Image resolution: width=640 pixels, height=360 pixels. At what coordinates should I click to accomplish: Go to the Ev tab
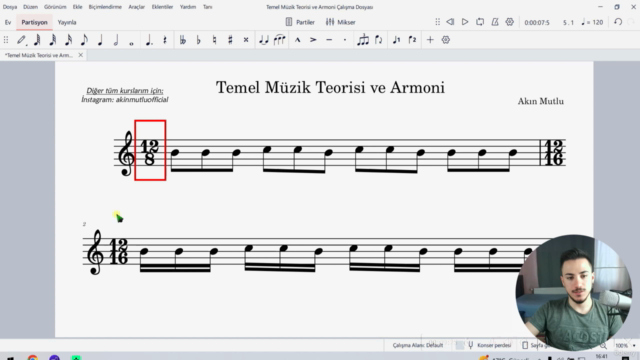tap(8, 22)
